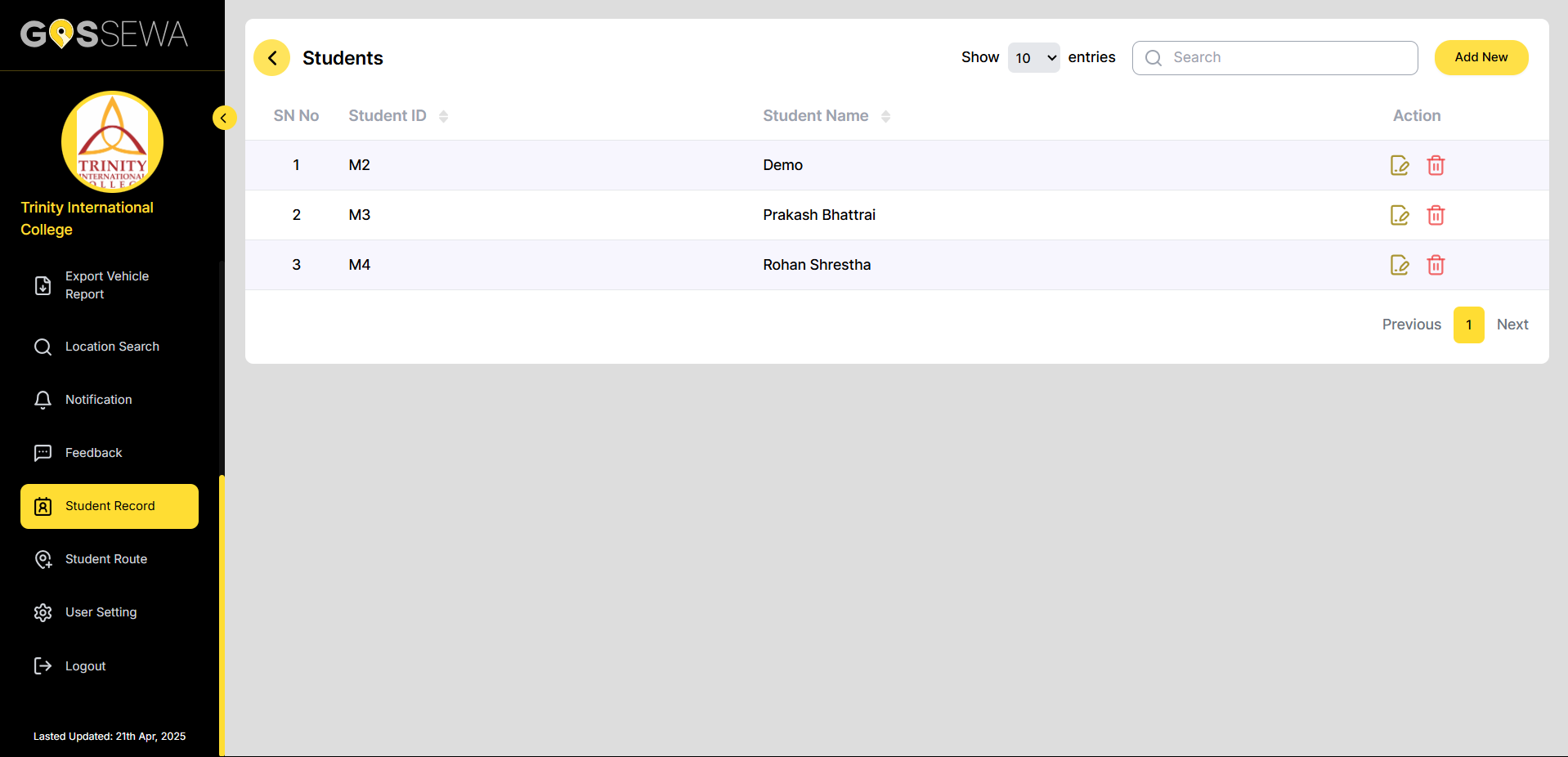Click the Location Search magnifier icon
The width and height of the screenshot is (1568, 757).
(43, 347)
